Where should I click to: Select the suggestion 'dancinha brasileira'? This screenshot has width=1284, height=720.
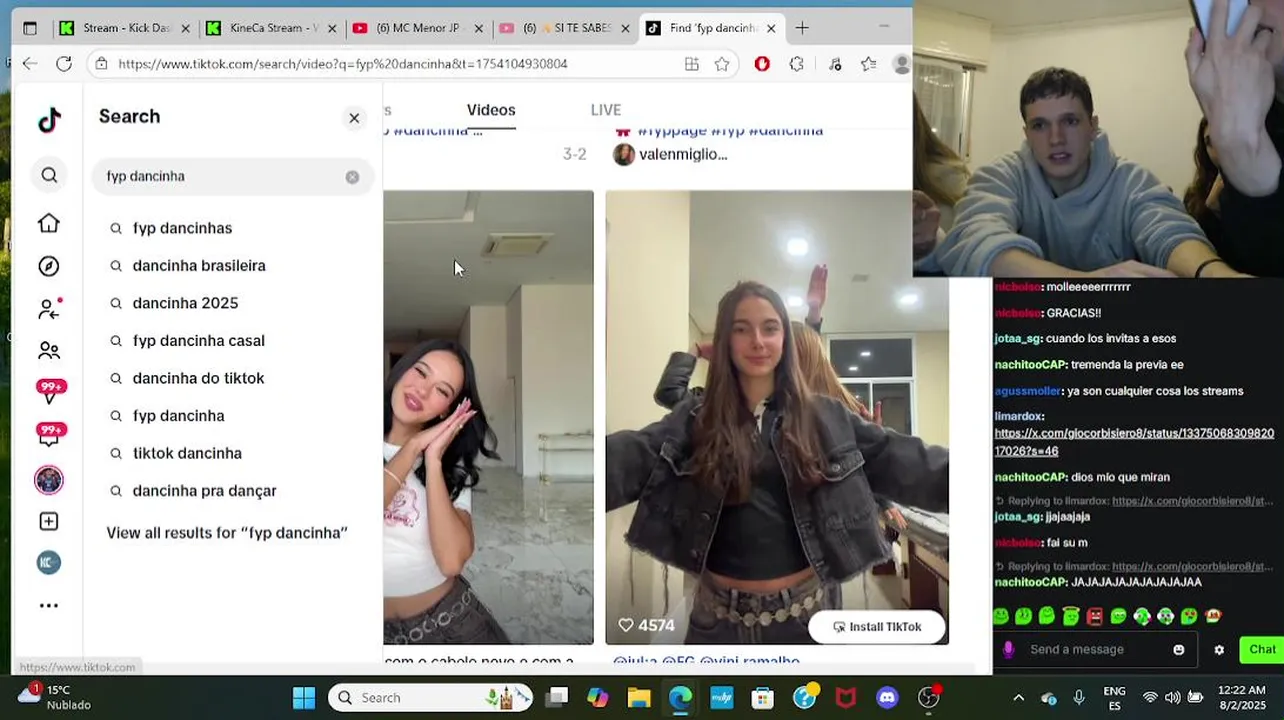(199, 266)
